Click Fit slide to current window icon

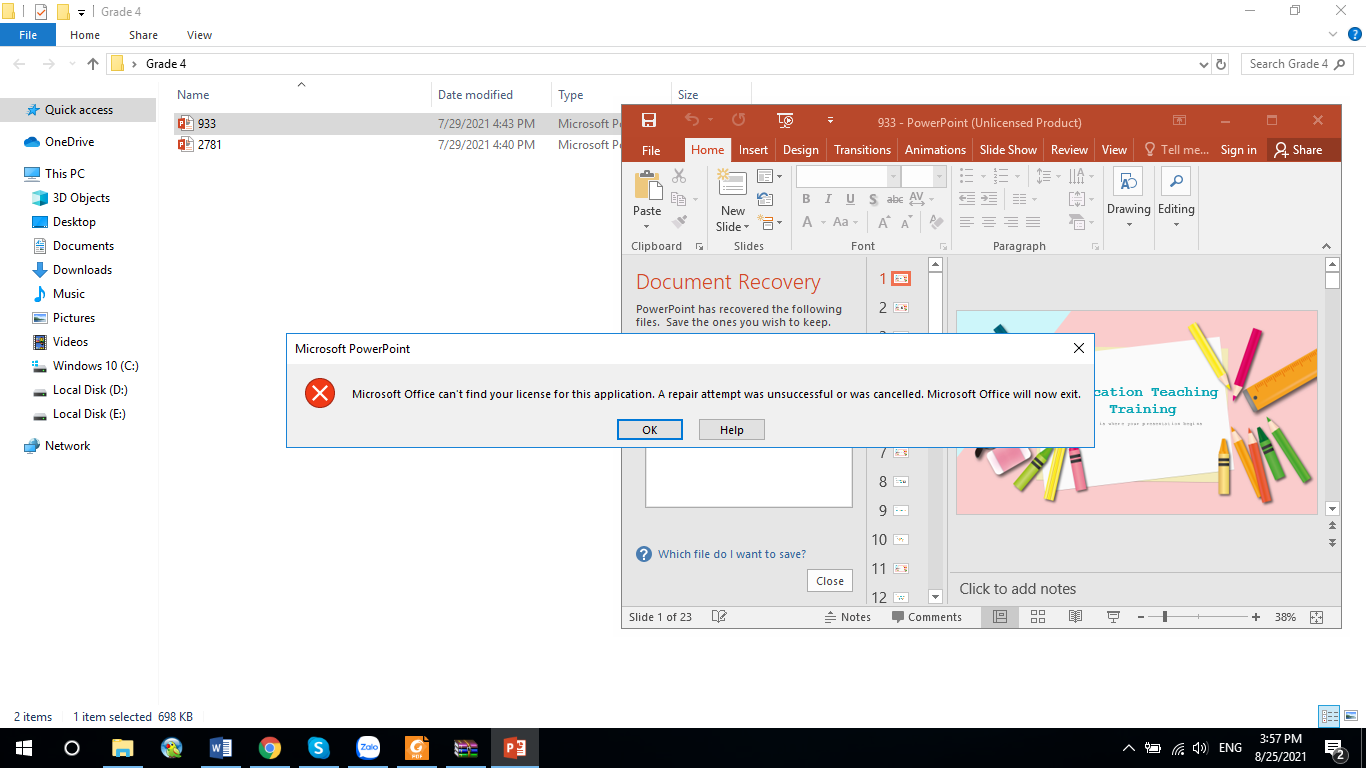click(1316, 617)
